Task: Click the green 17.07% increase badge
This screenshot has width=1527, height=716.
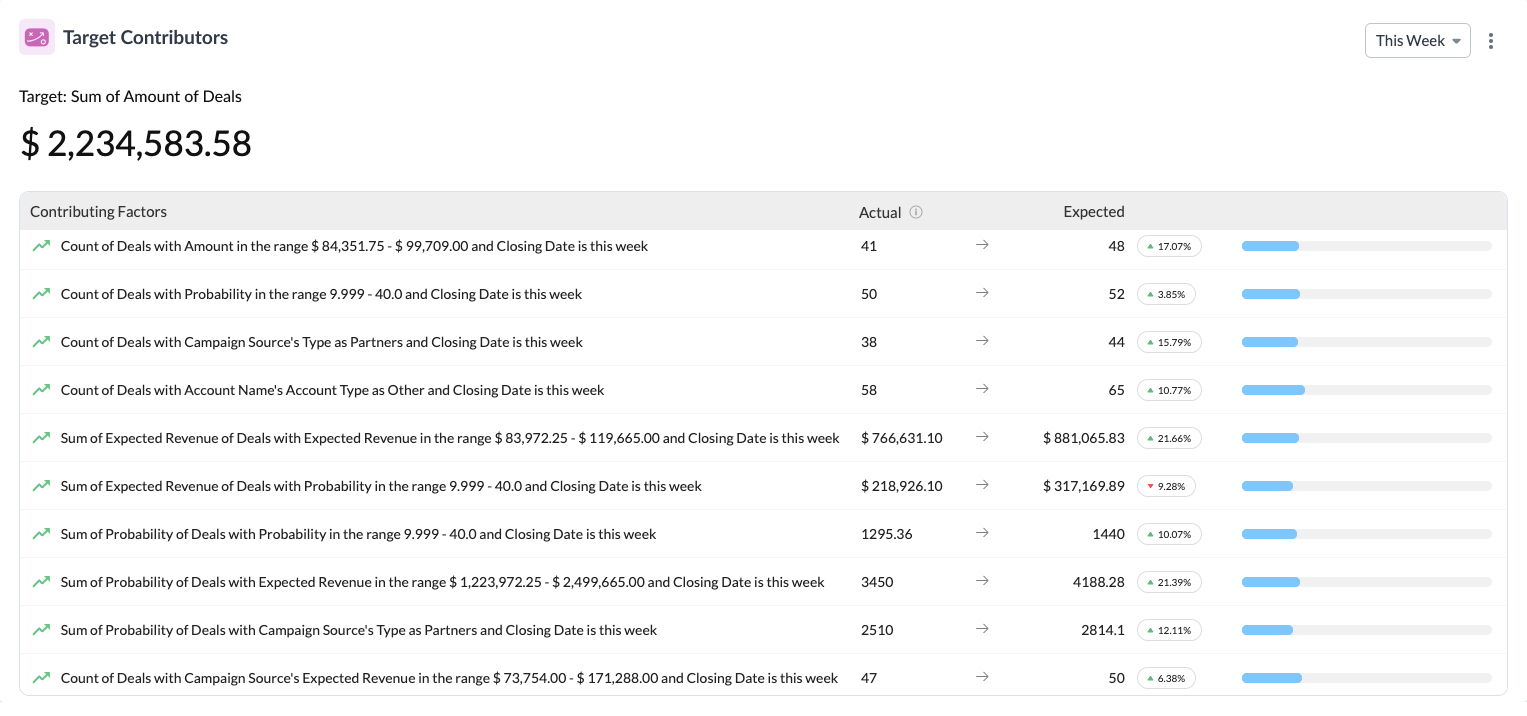Action: coord(1168,246)
